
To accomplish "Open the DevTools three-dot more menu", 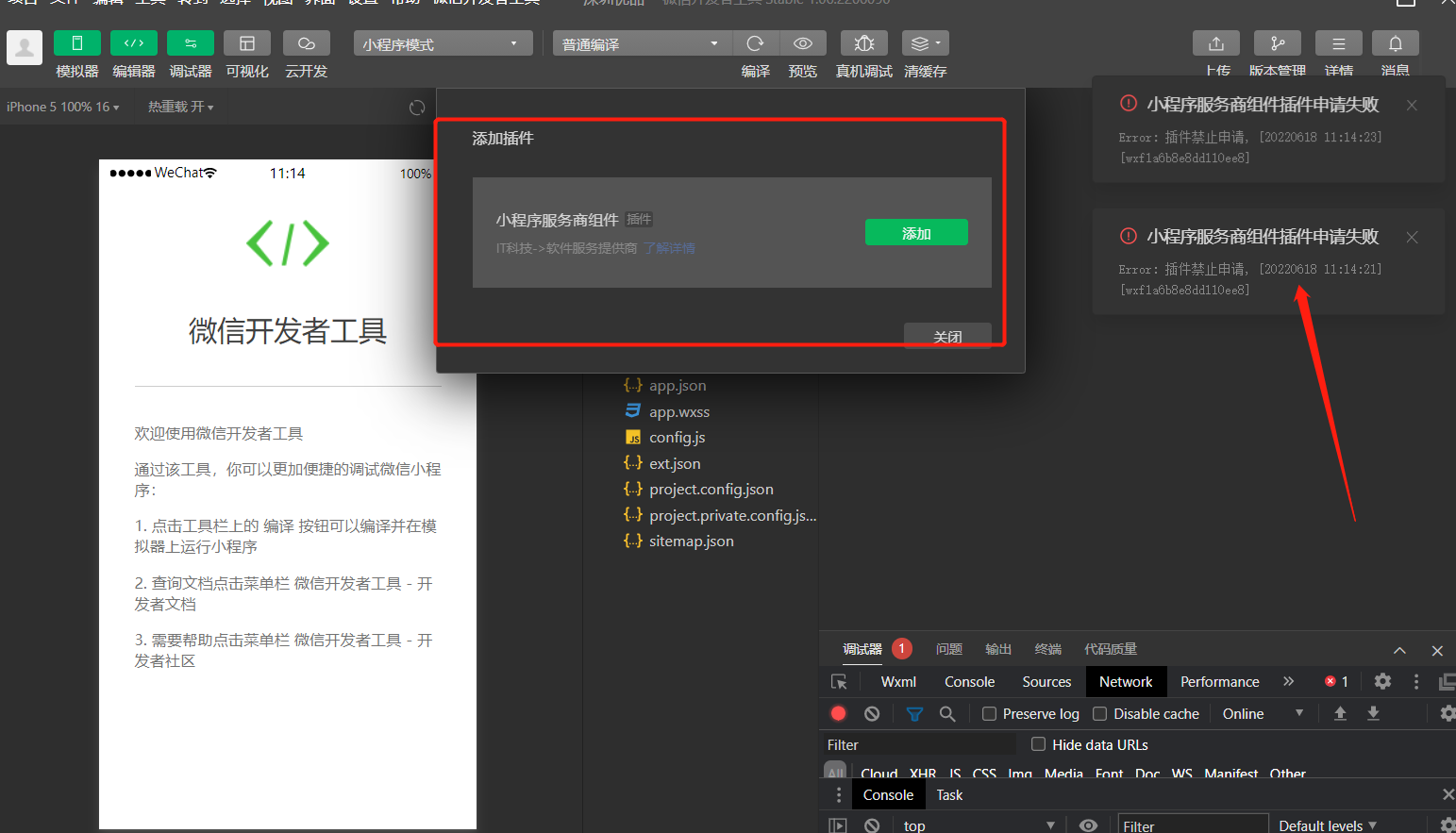I will click(1416, 681).
